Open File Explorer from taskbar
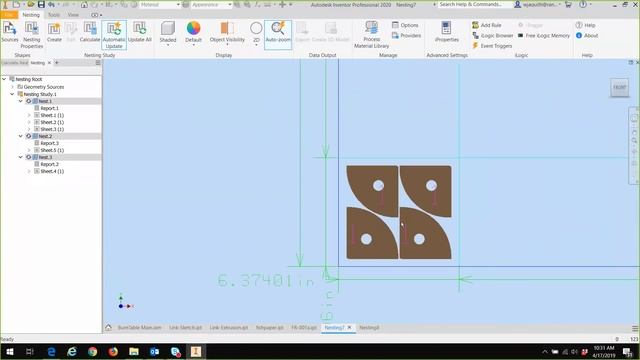This screenshot has height=360, width=640. pyautogui.click(x=134, y=351)
